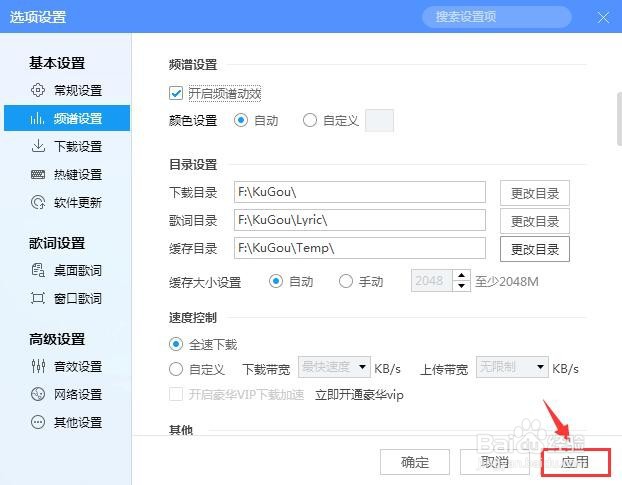Click 更改目录 for 下载目录
Screen dimensions: 622x485
(x=535, y=193)
